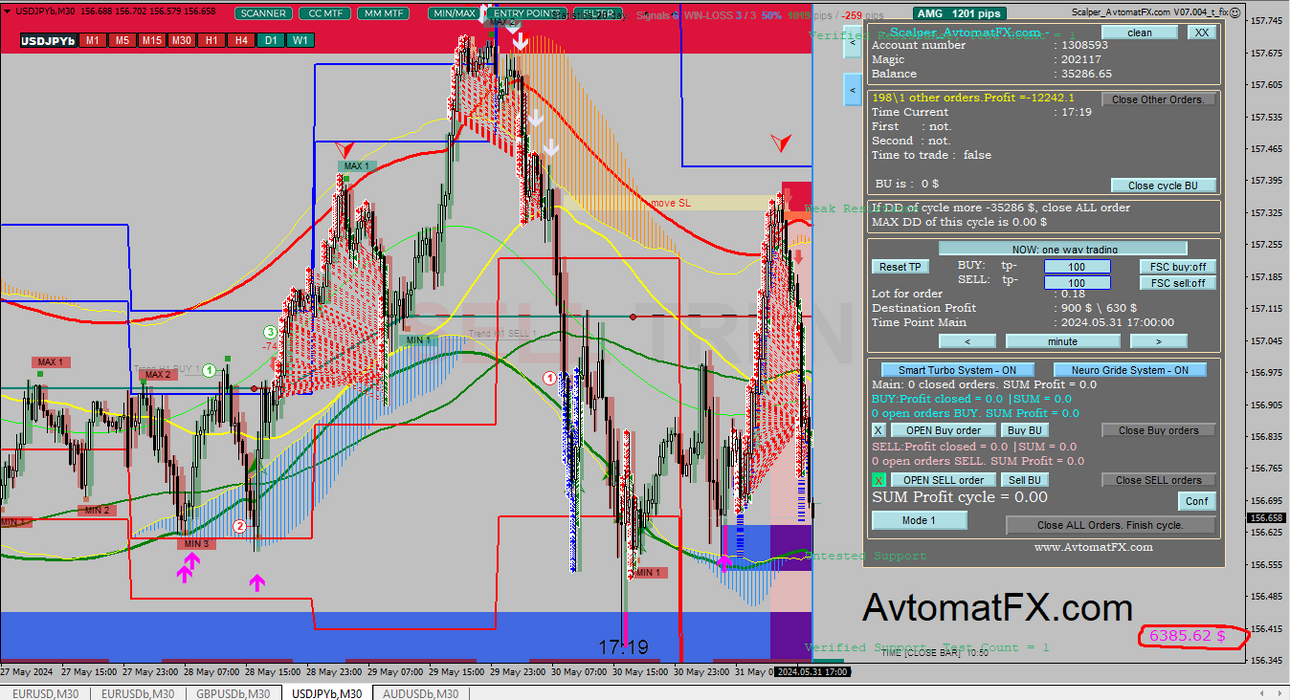Select the D1 timeframe button
The image size is (1290, 700).
pyautogui.click(x=270, y=40)
